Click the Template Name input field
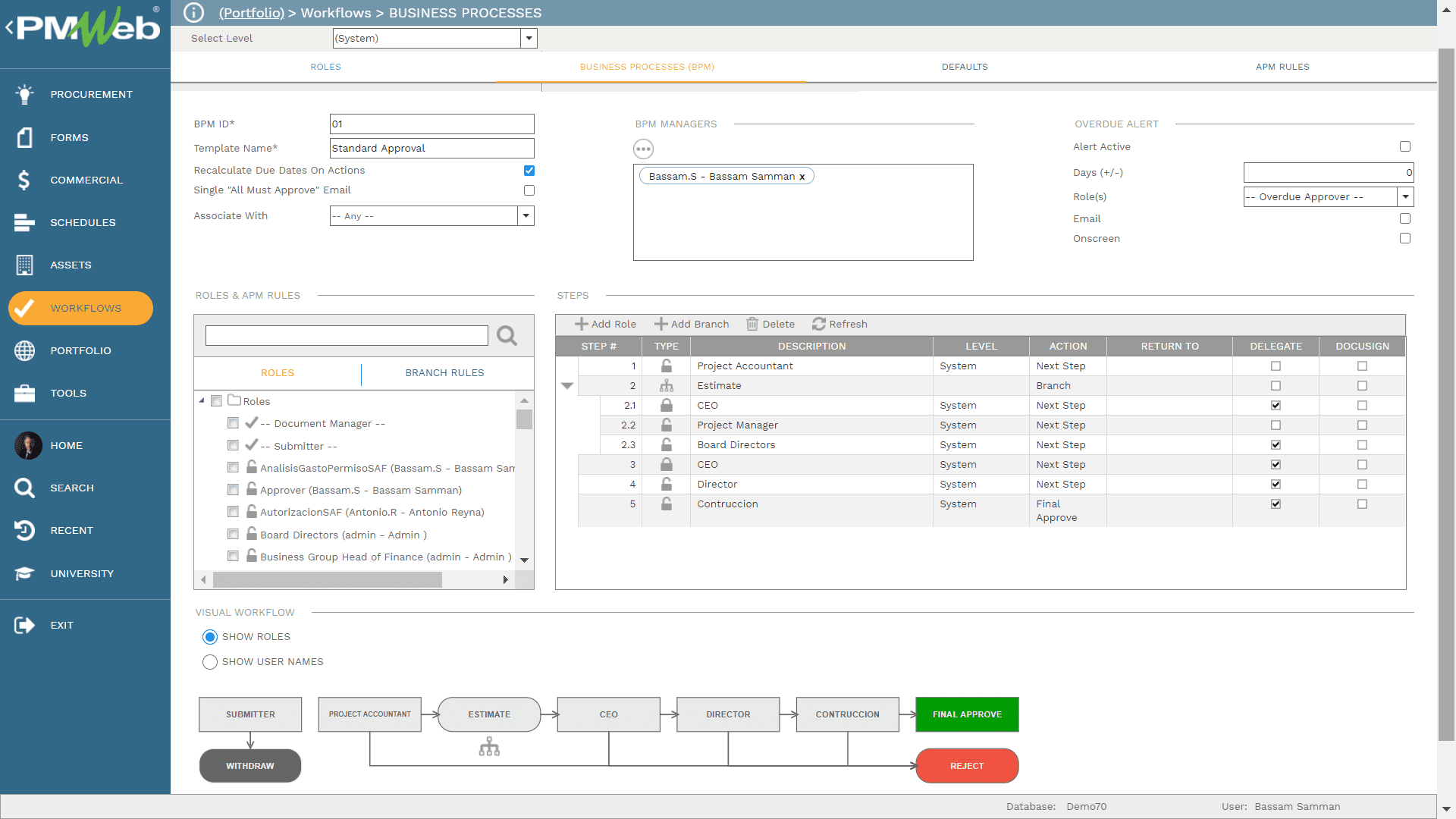Image resolution: width=1456 pixels, height=819 pixels. click(x=432, y=148)
